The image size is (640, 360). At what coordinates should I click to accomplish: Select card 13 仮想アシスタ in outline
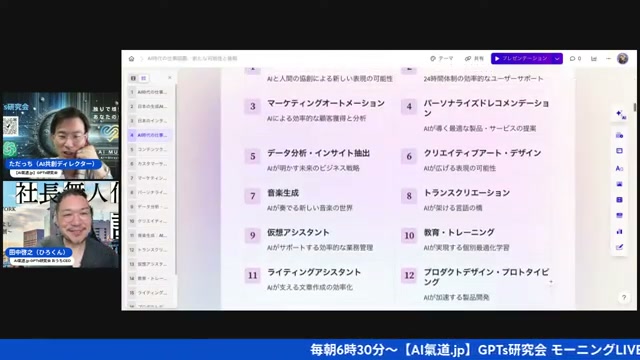(149, 264)
